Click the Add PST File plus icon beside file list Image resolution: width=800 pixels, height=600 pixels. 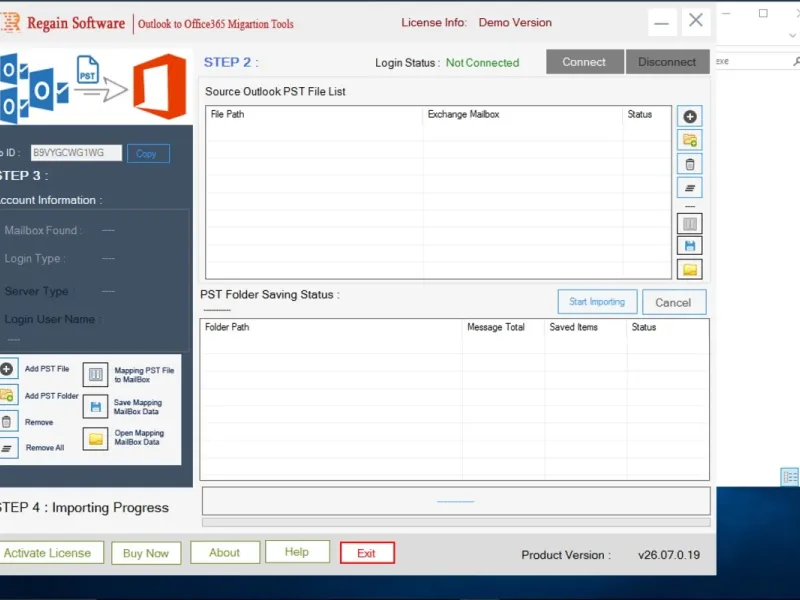point(690,116)
